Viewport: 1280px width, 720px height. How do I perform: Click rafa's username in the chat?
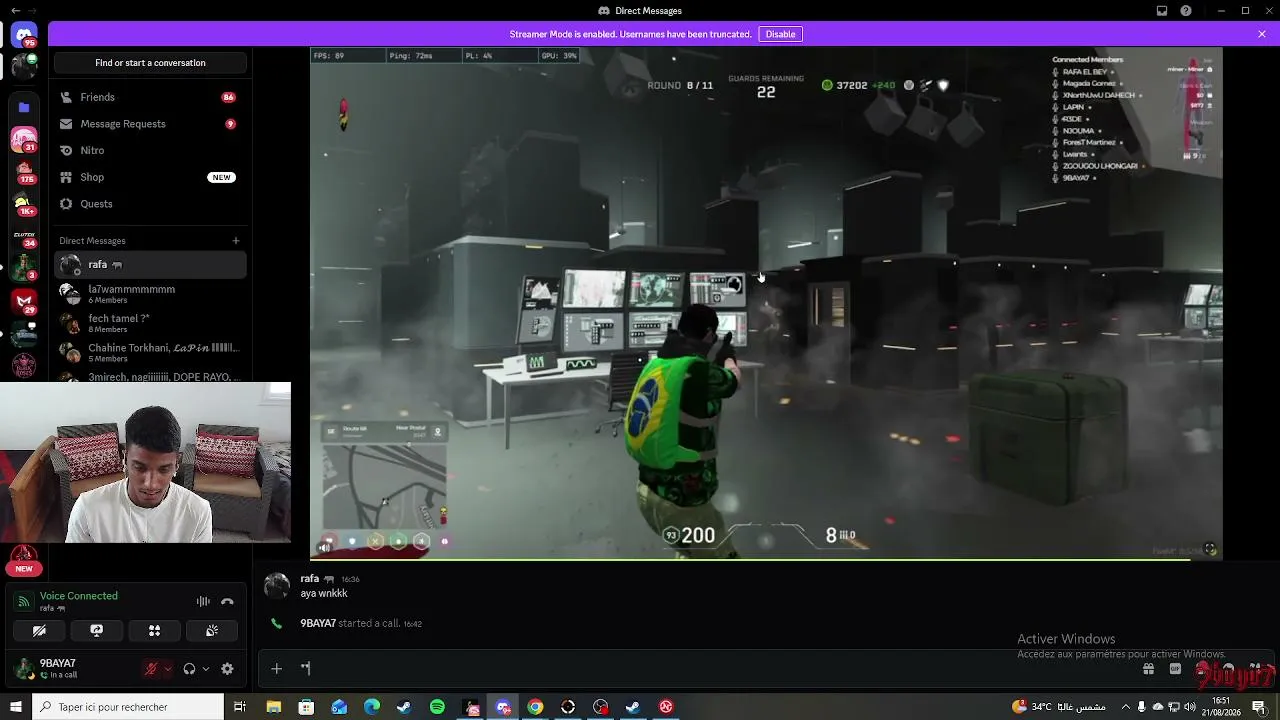(x=310, y=579)
